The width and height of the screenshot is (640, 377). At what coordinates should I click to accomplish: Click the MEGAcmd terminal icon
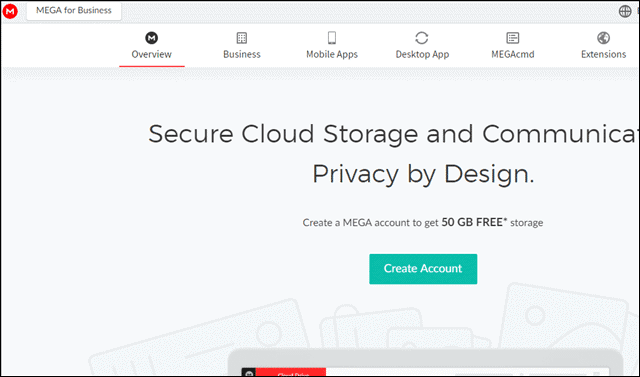[513, 38]
